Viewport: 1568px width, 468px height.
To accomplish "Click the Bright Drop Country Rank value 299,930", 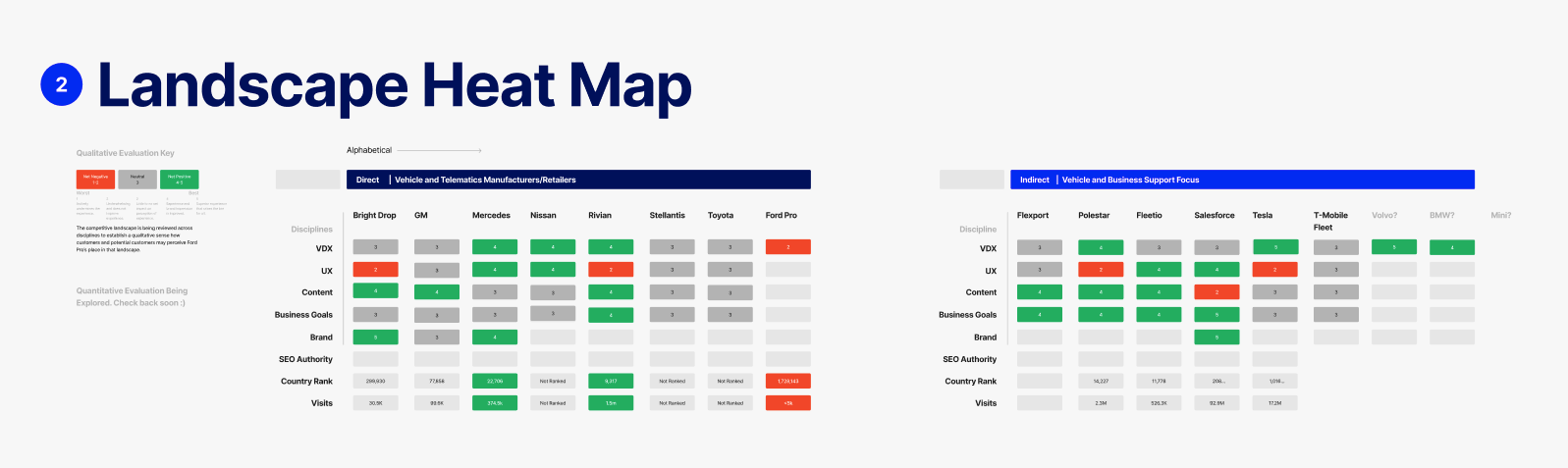I will 375,381.
